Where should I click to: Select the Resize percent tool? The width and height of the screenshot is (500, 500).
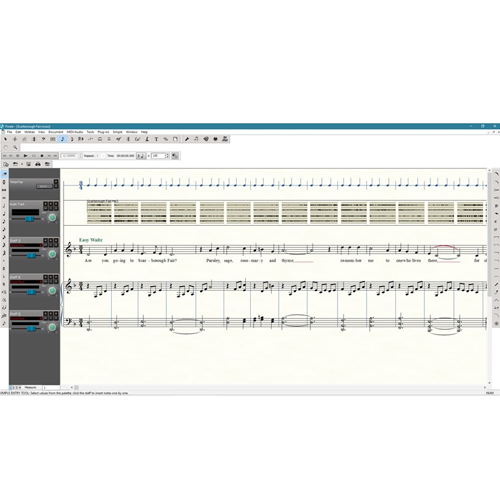[x=165, y=139]
